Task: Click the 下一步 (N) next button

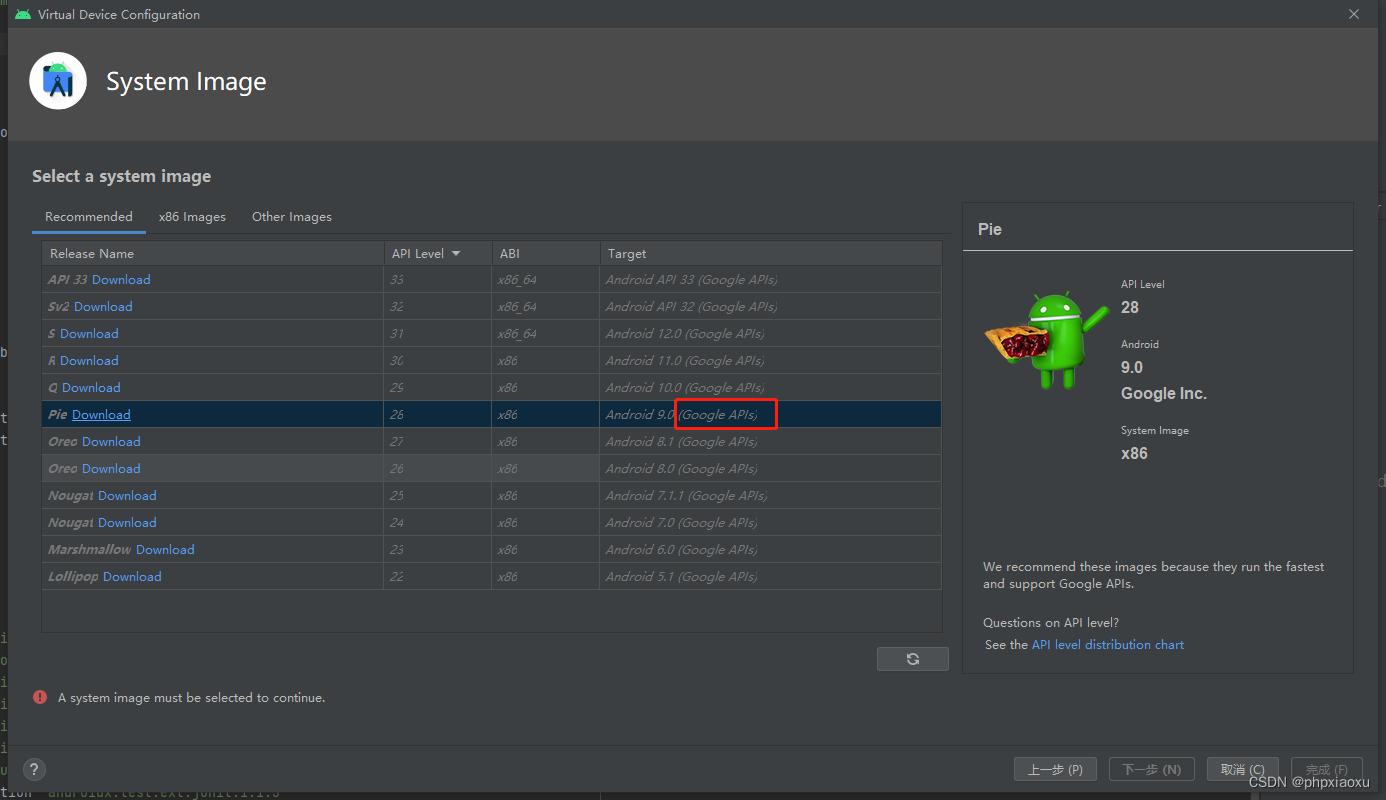Action: pos(1151,769)
